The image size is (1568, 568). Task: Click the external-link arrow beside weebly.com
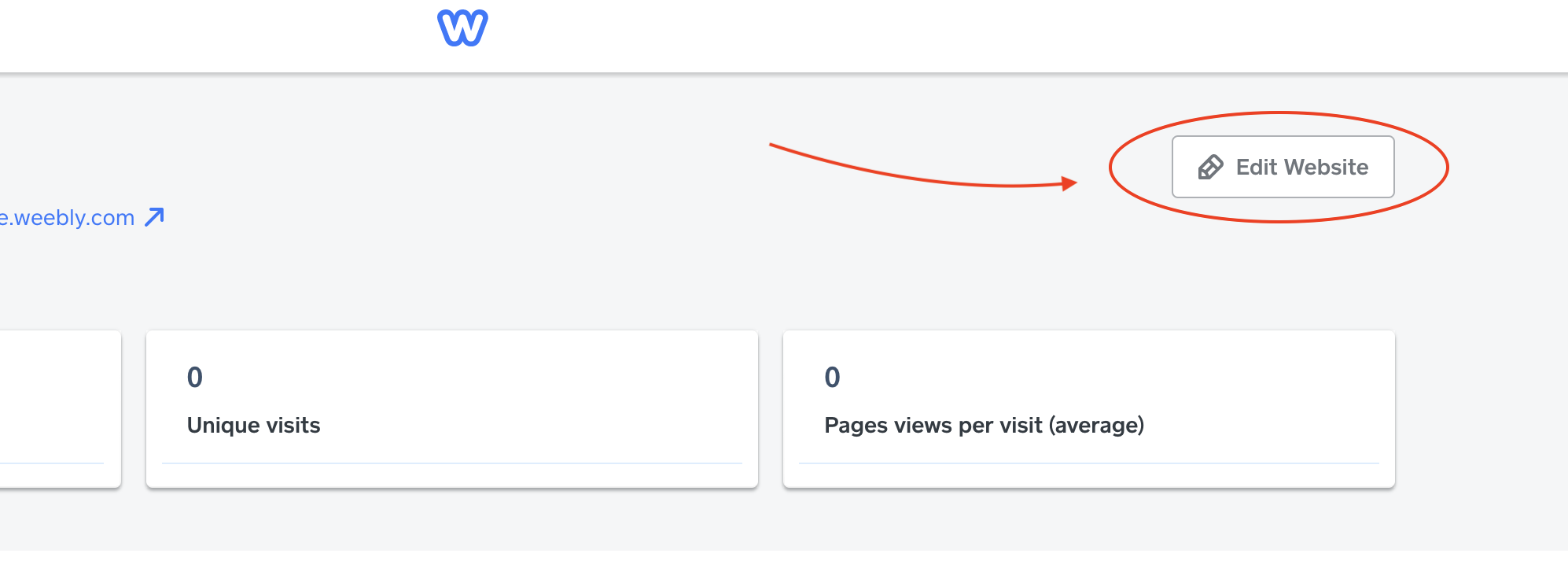point(155,216)
